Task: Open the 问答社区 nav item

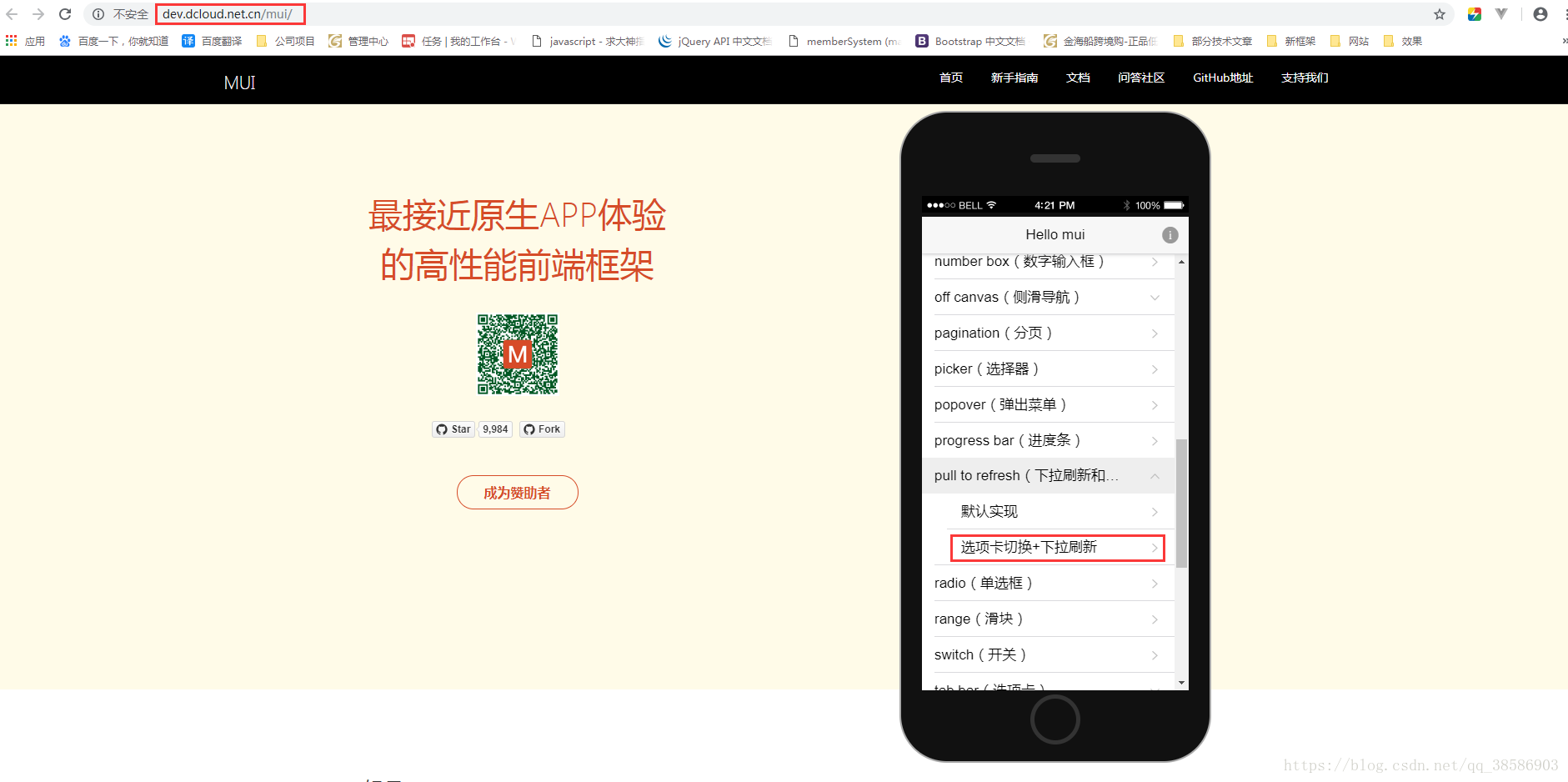Action: 1141,78
